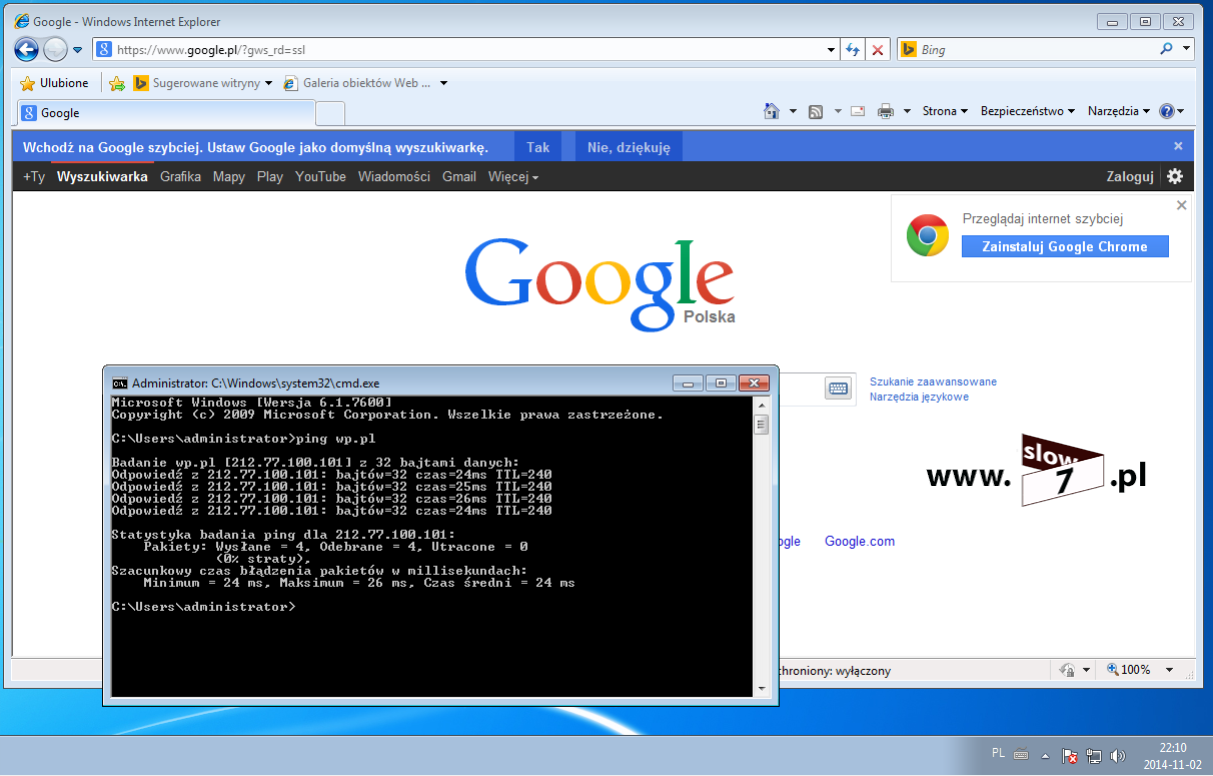The width and height of the screenshot is (1213, 776).
Task: Click the Chrome logo icon
Action: click(927, 236)
